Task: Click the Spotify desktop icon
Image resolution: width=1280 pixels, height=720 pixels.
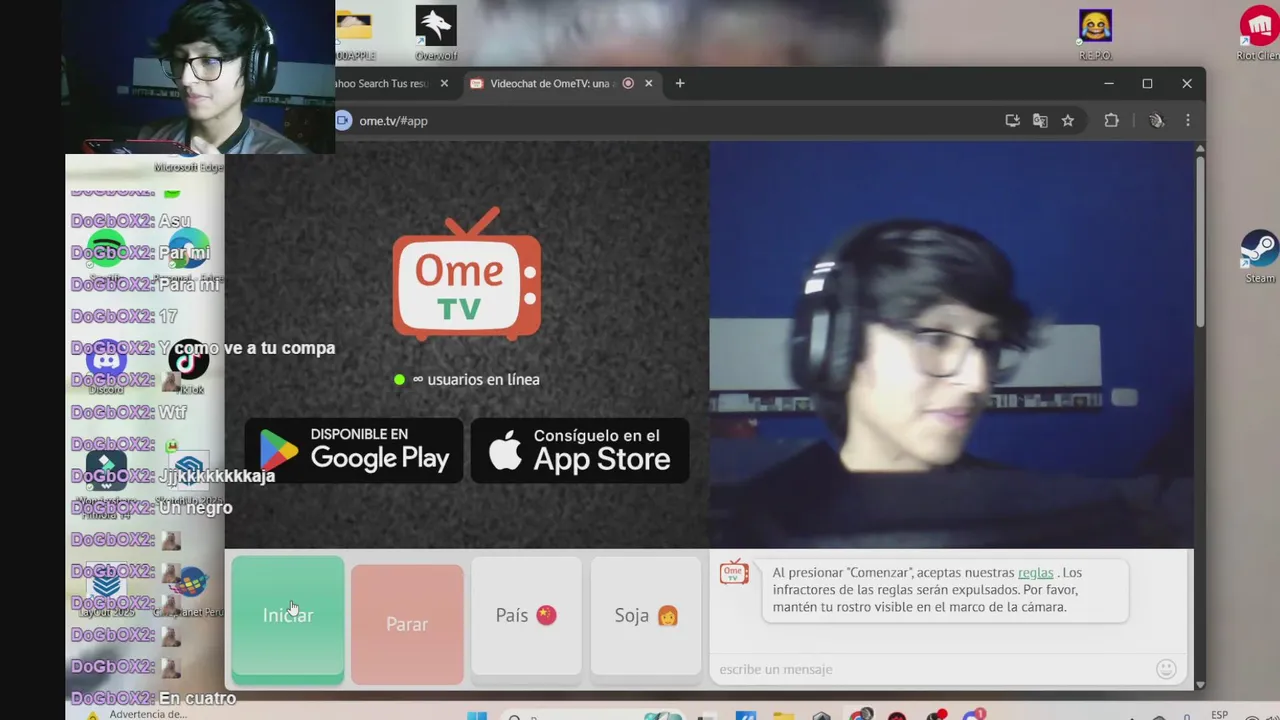Action: click(x=106, y=250)
